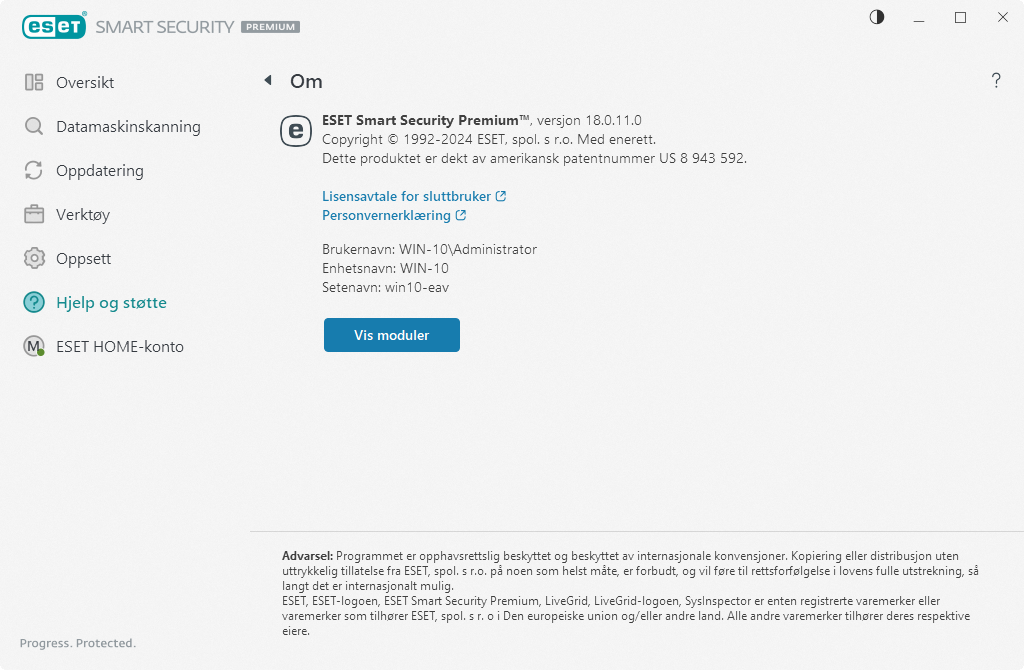Viewport: 1024px width, 670px height.
Task: Open the Oppdatering section
Action: 100,171
